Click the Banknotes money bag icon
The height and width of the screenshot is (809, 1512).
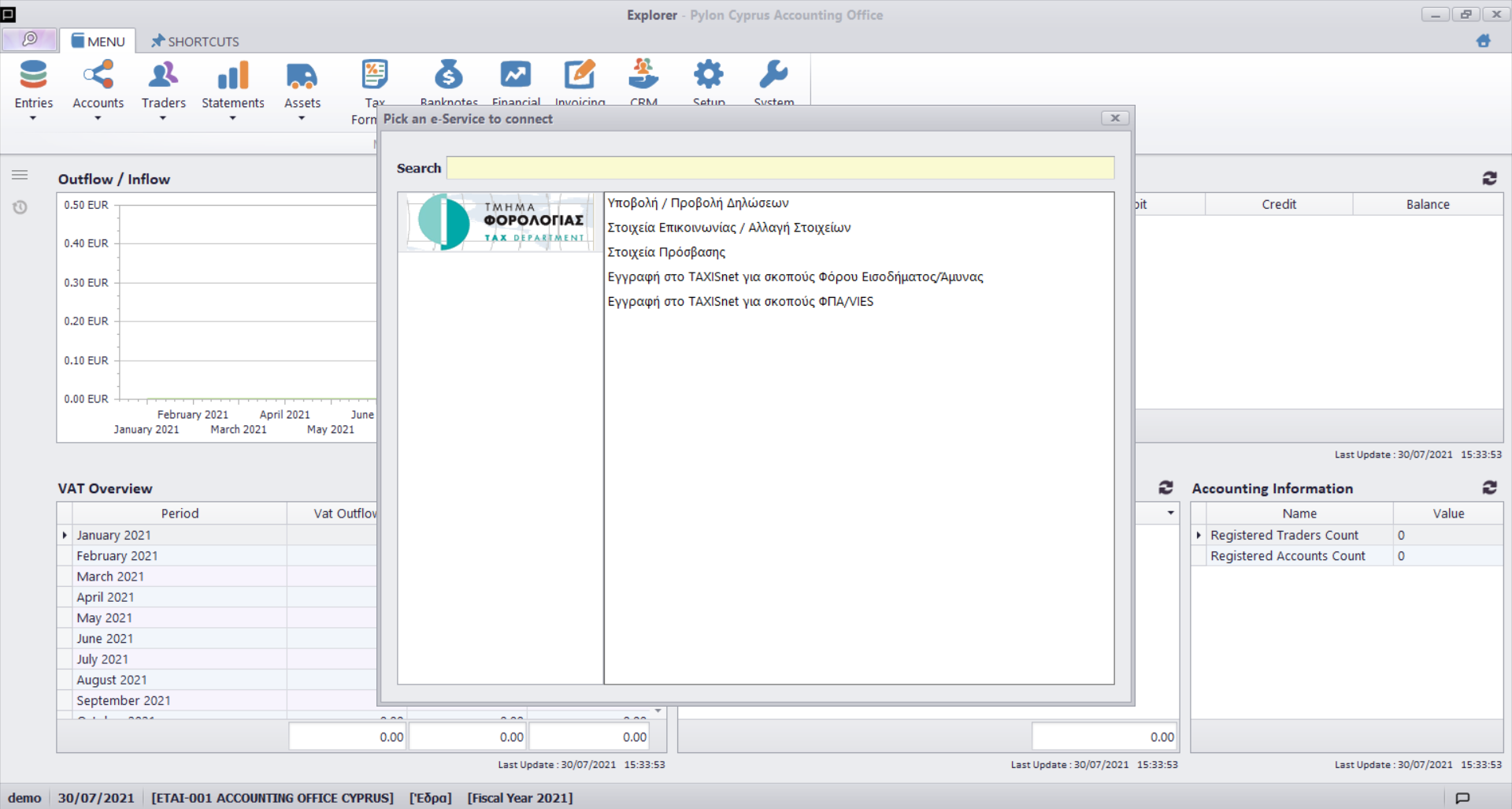pos(449,76)
